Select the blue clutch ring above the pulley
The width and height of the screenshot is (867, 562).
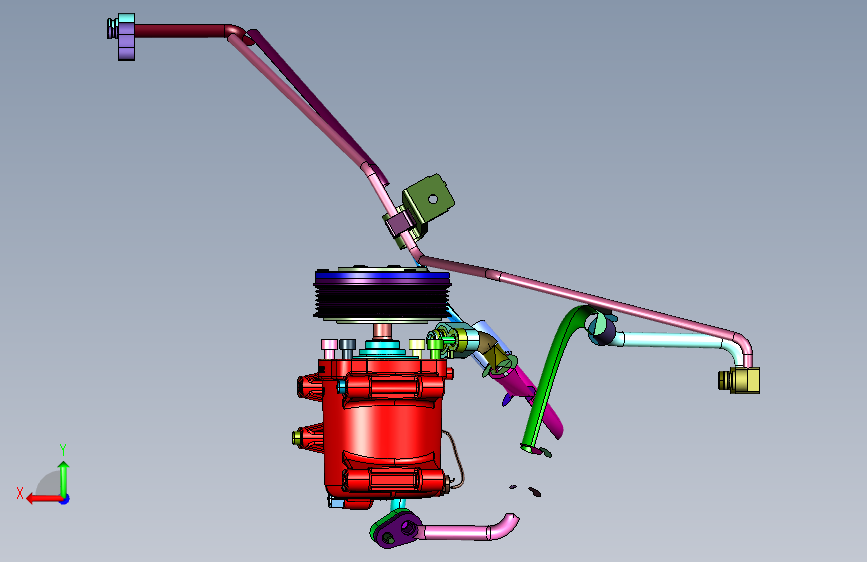click(x=382, y=275)
